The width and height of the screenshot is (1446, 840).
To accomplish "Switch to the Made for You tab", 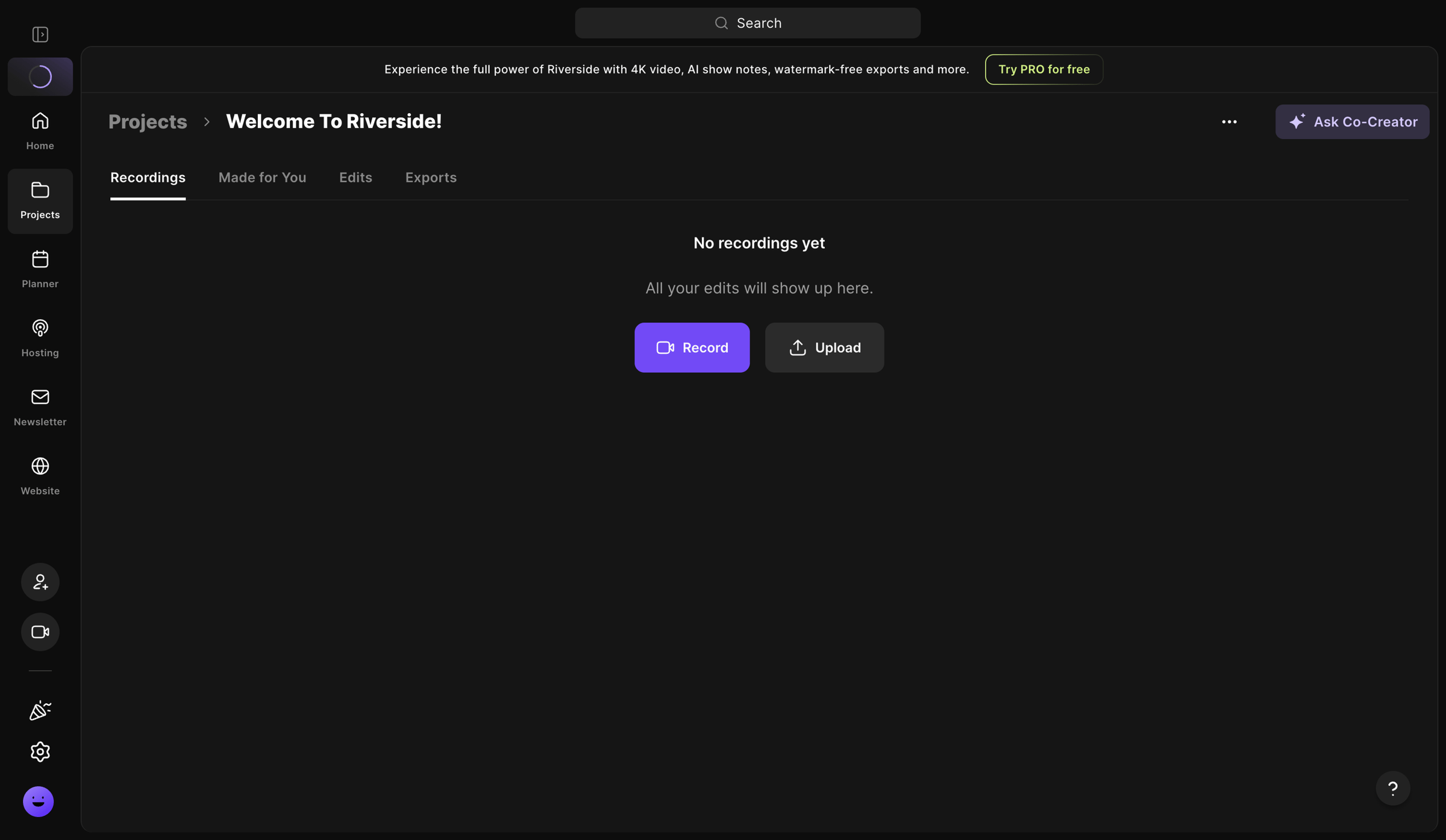I will coord(262,178).
